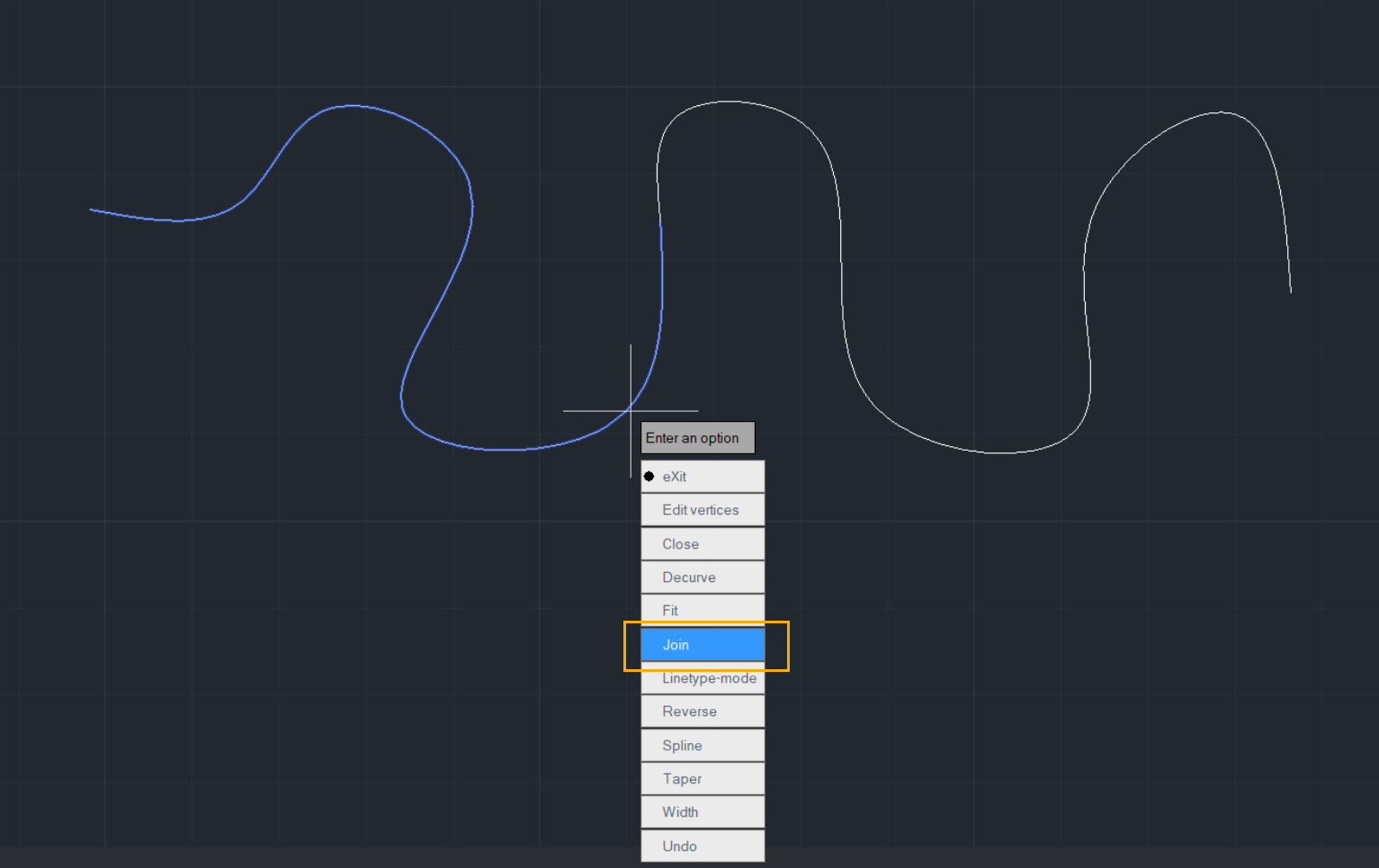This screenshot has height=868, width=1379.
Task: Select the Join option
Action: [x=703, y=645]
